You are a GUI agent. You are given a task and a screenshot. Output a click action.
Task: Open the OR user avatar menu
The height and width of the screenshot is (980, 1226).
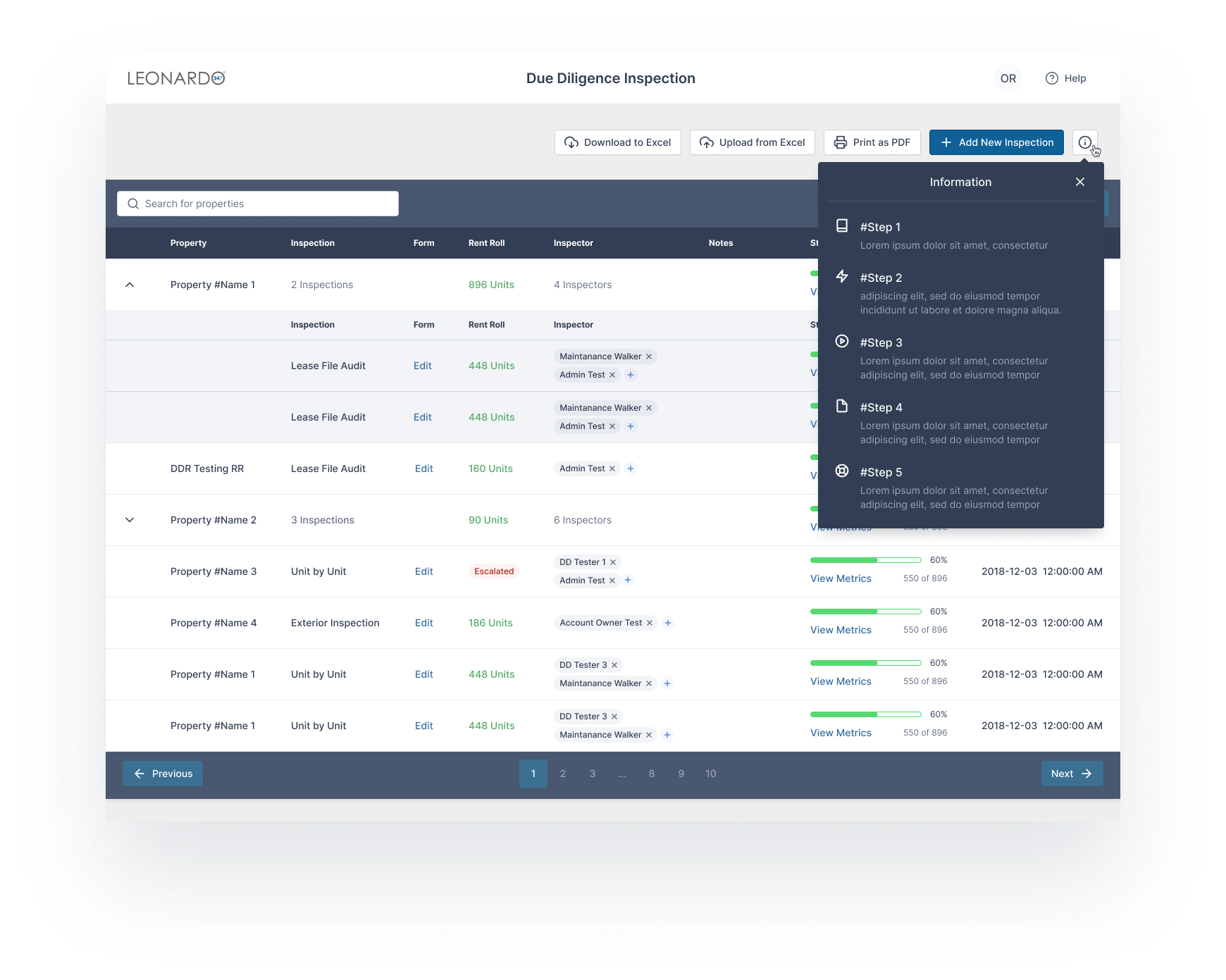[1008, 78]
